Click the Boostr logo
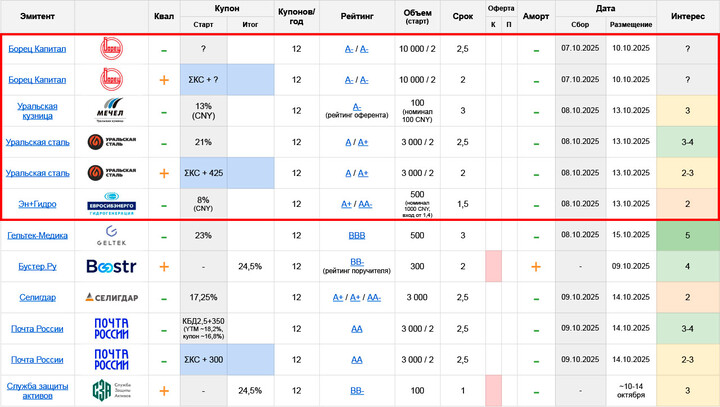 pos(111,267)
